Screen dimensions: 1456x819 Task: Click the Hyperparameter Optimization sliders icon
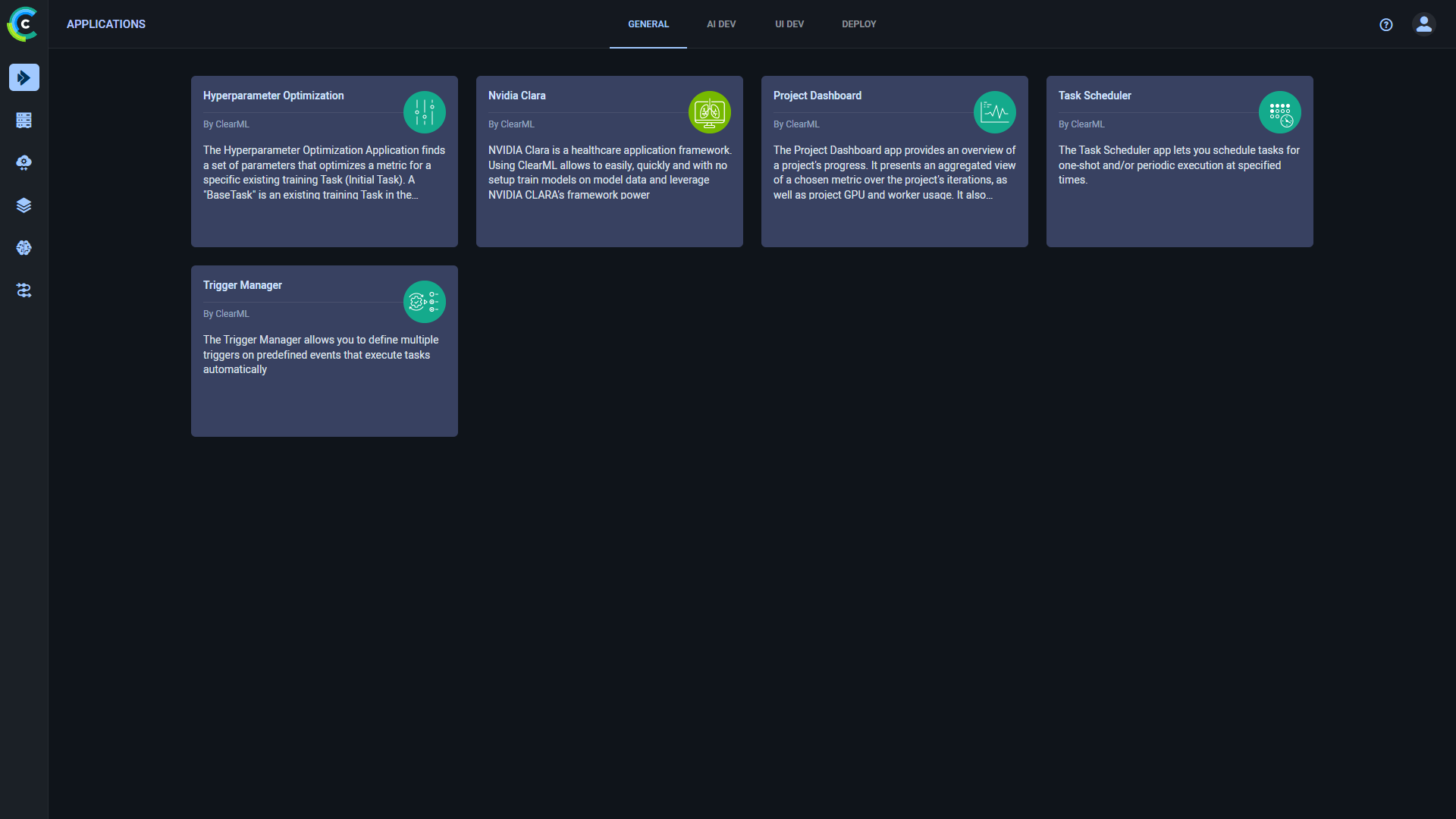coord(424,111)
